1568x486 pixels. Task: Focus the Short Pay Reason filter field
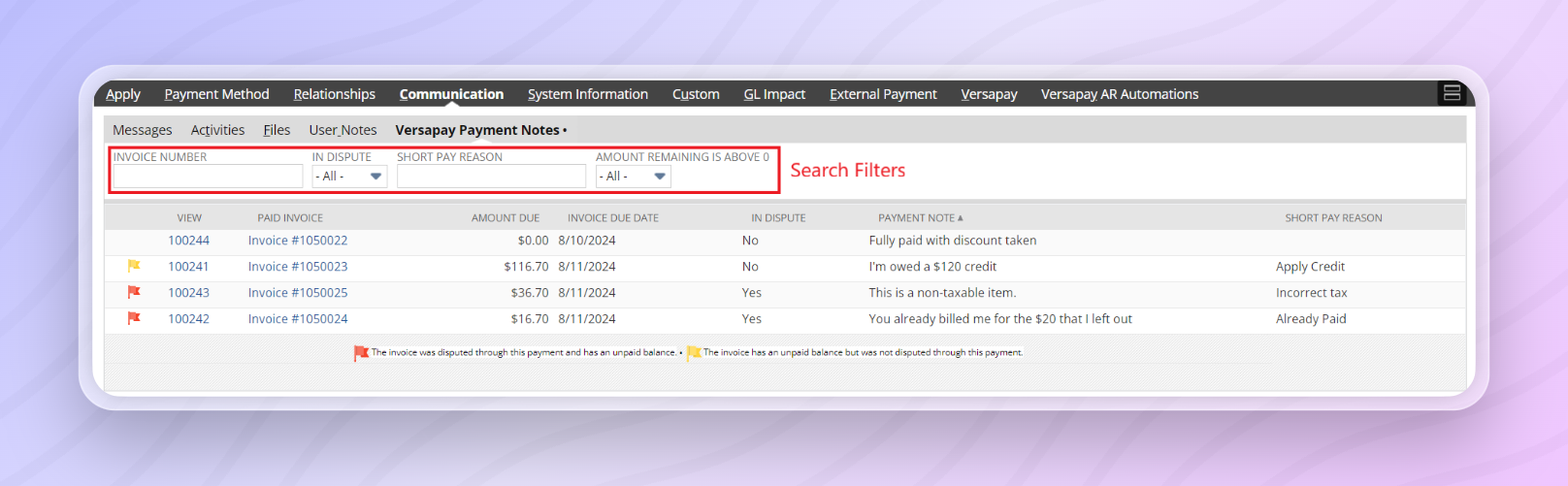coord(491,176)
